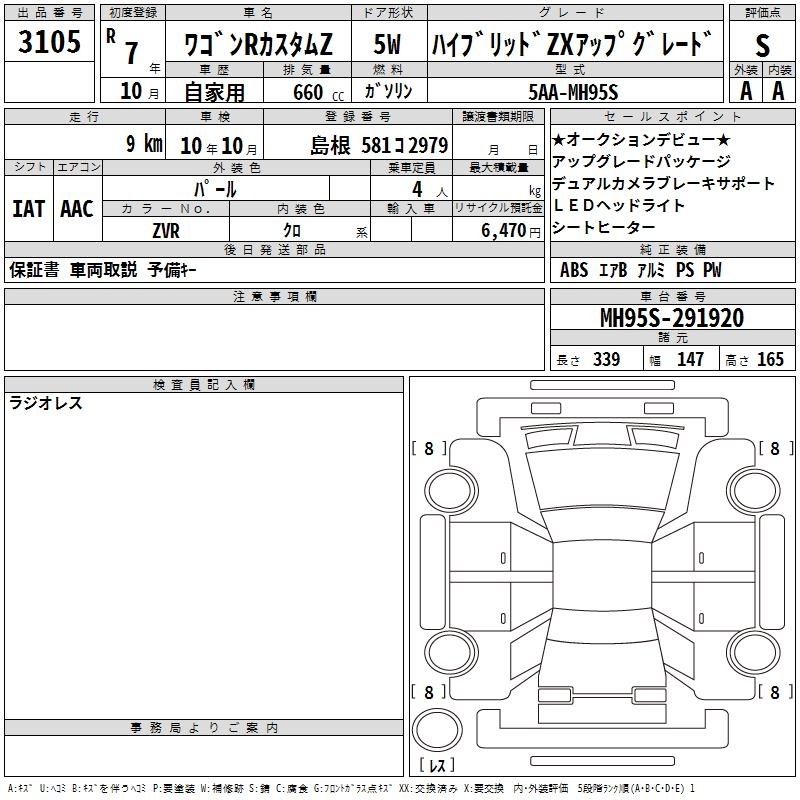
Task: Click the レス label below car diagram
Action: pos(437,765)
